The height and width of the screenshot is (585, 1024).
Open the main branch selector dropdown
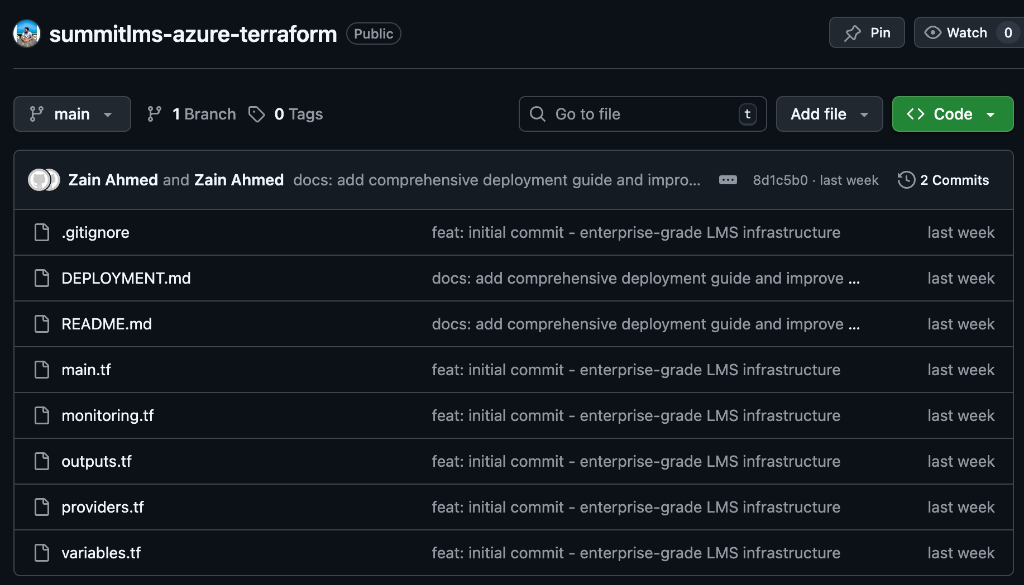tap(71, 114)
